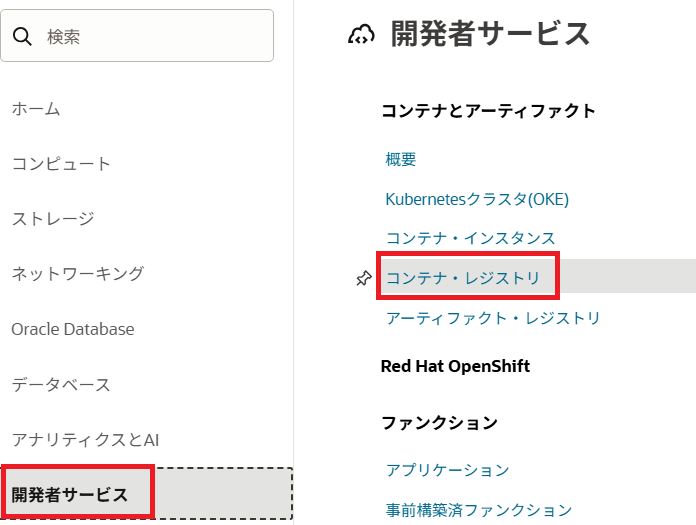Navigate to アーティファクト・レジストリ

493,318
